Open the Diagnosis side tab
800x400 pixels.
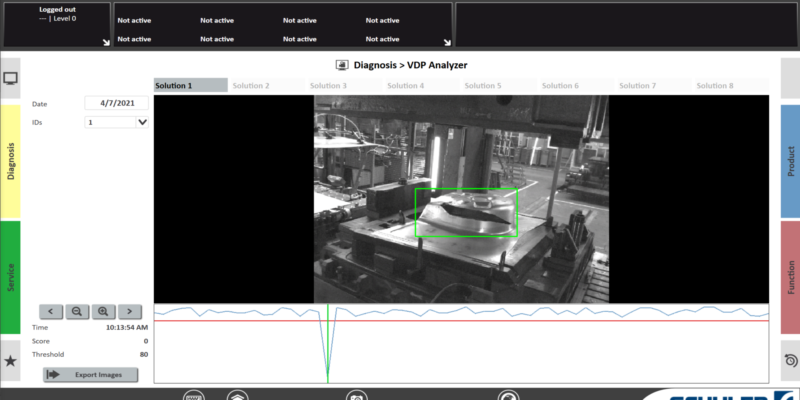tap(10, 160)
